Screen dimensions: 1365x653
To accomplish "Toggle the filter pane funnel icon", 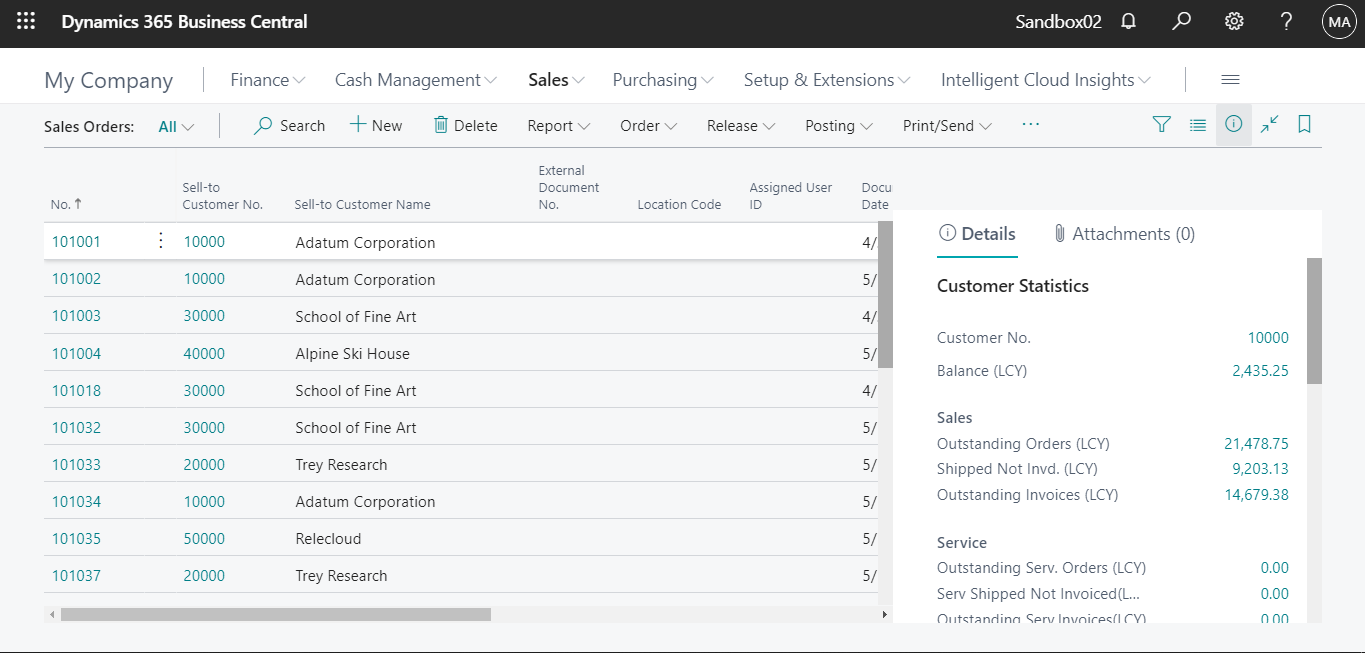I will tap(1161, 124).
